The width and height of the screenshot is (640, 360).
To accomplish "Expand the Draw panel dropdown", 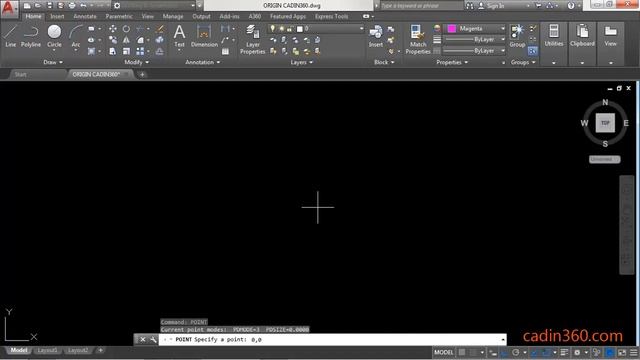I will pos(53,62).
